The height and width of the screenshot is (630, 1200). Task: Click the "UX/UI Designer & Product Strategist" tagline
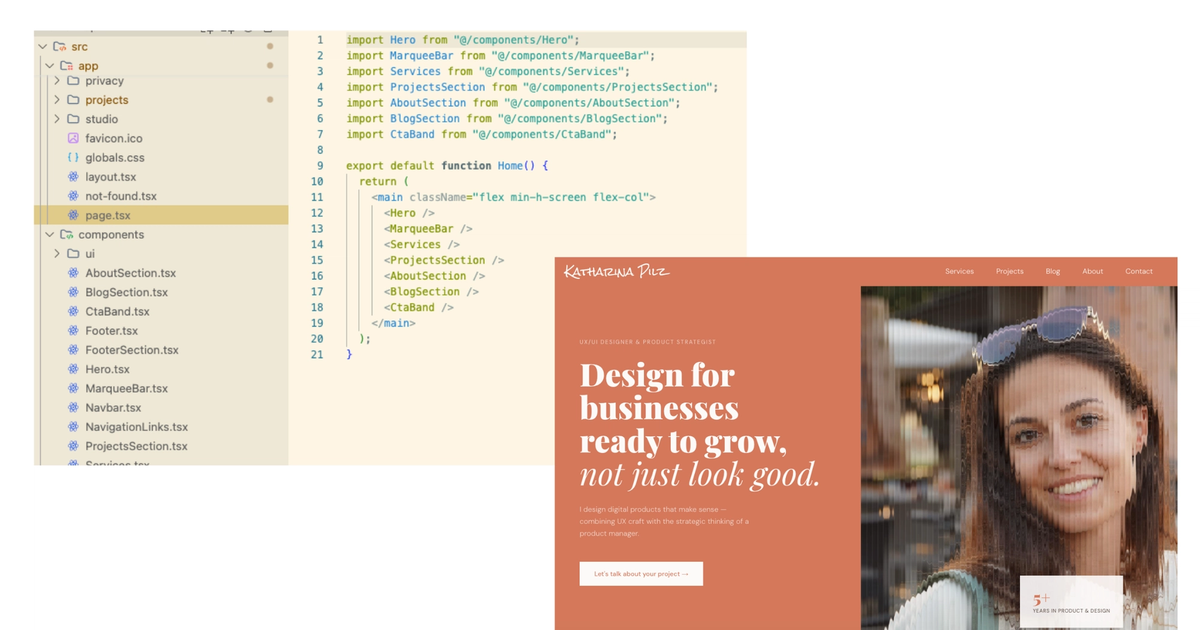648,342
